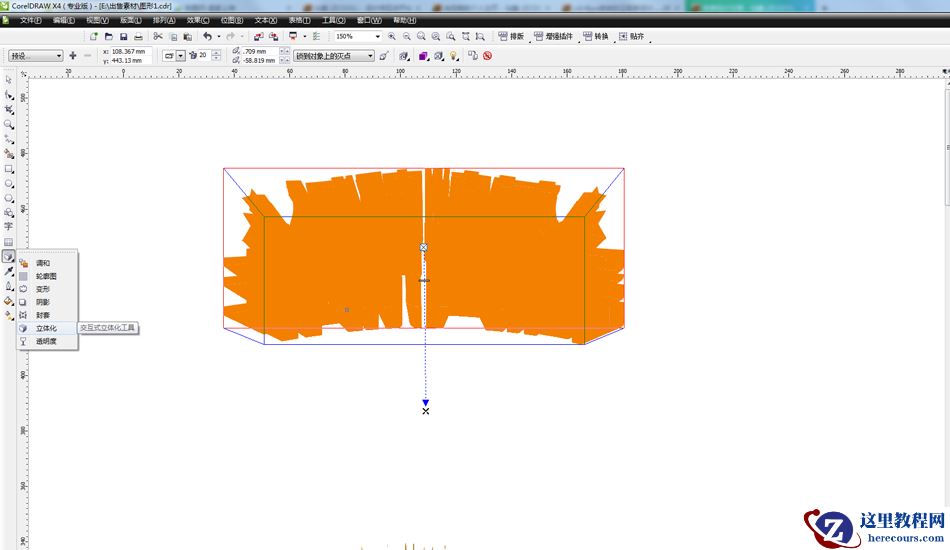Open the 效果(C) menu
The height and width of the screenshot is (550, 950).
(198, 20)
